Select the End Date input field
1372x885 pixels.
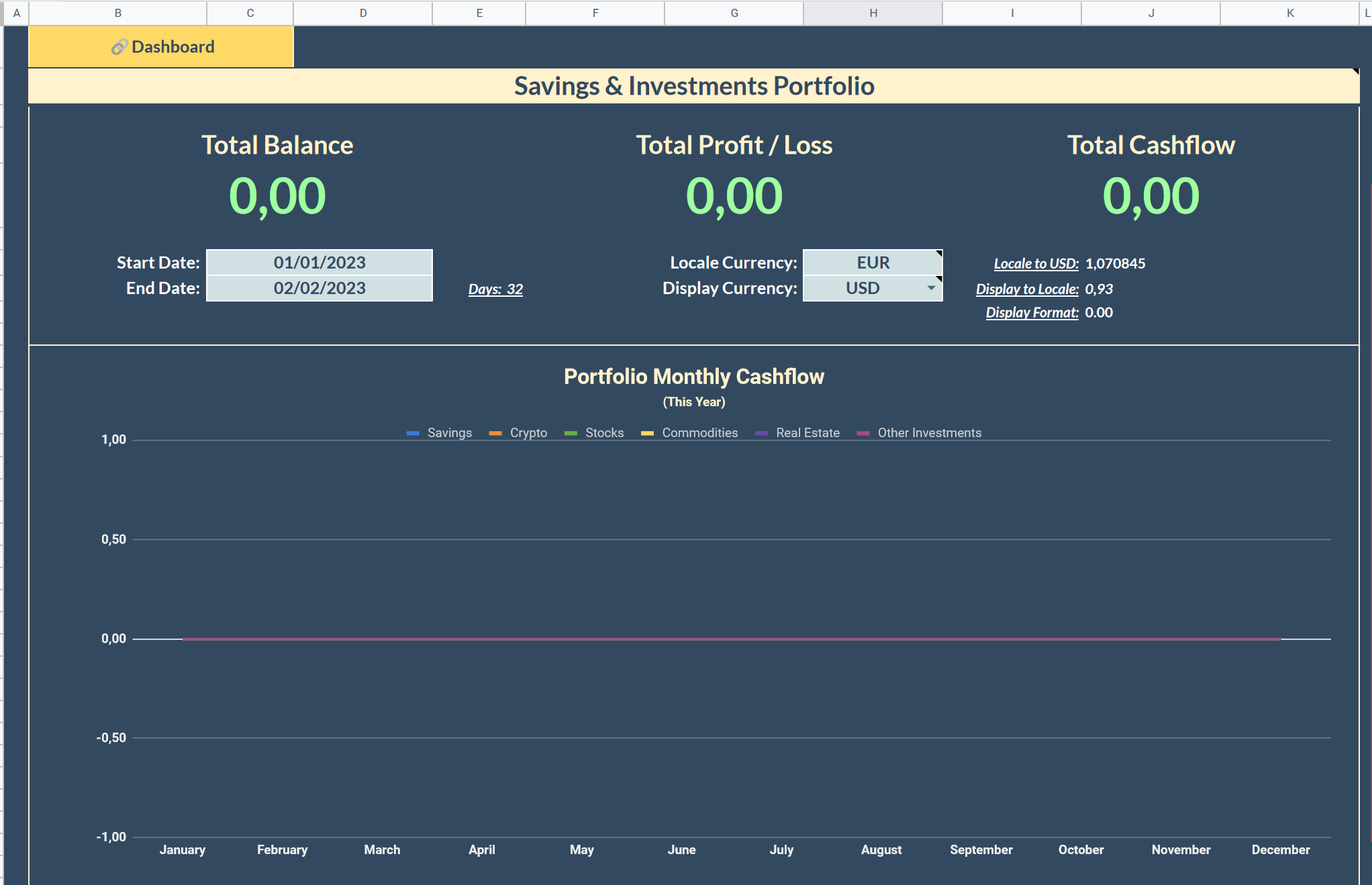point(320,288)
